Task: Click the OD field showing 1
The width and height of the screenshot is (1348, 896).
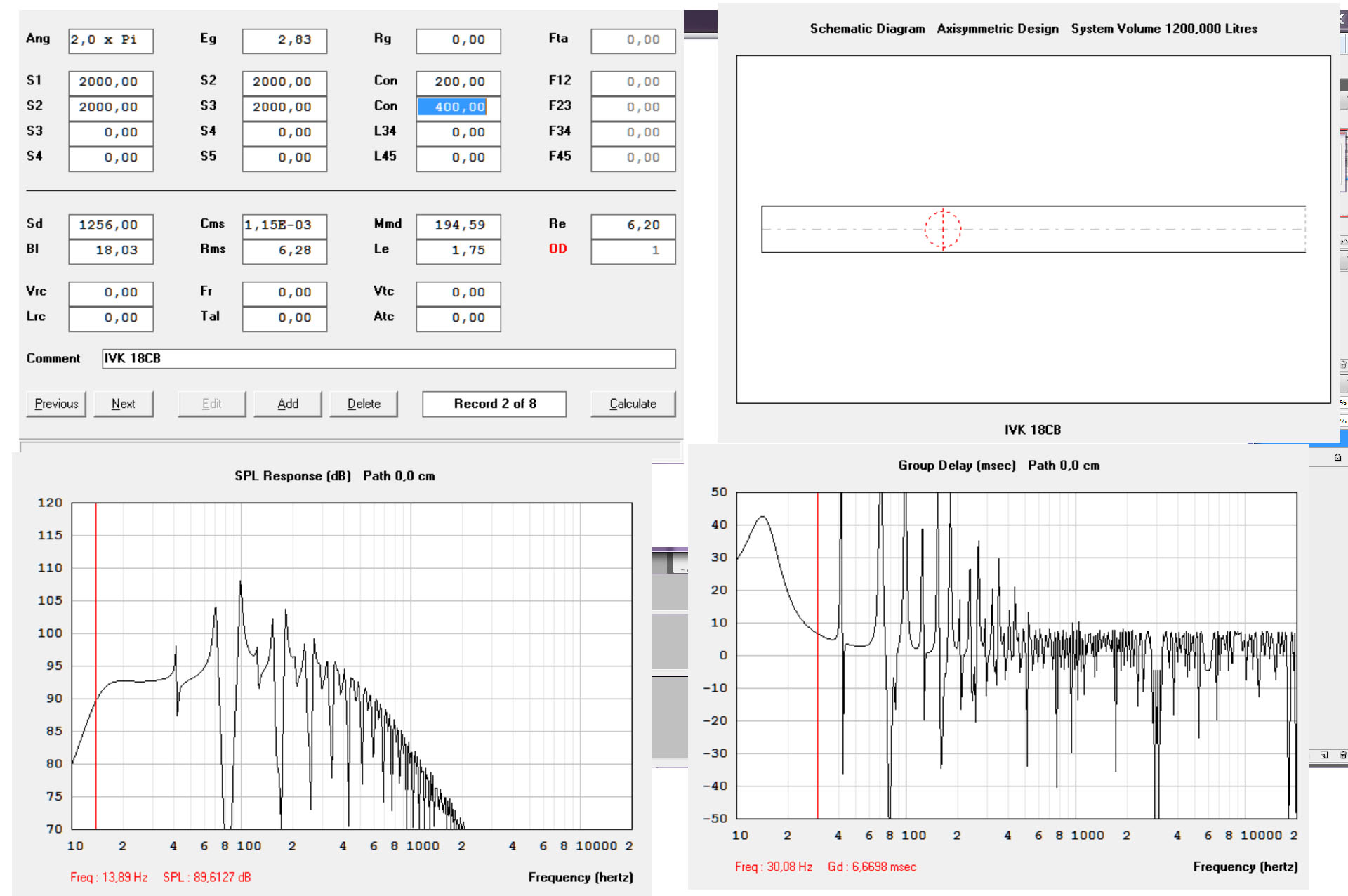Action: [633, 251]
